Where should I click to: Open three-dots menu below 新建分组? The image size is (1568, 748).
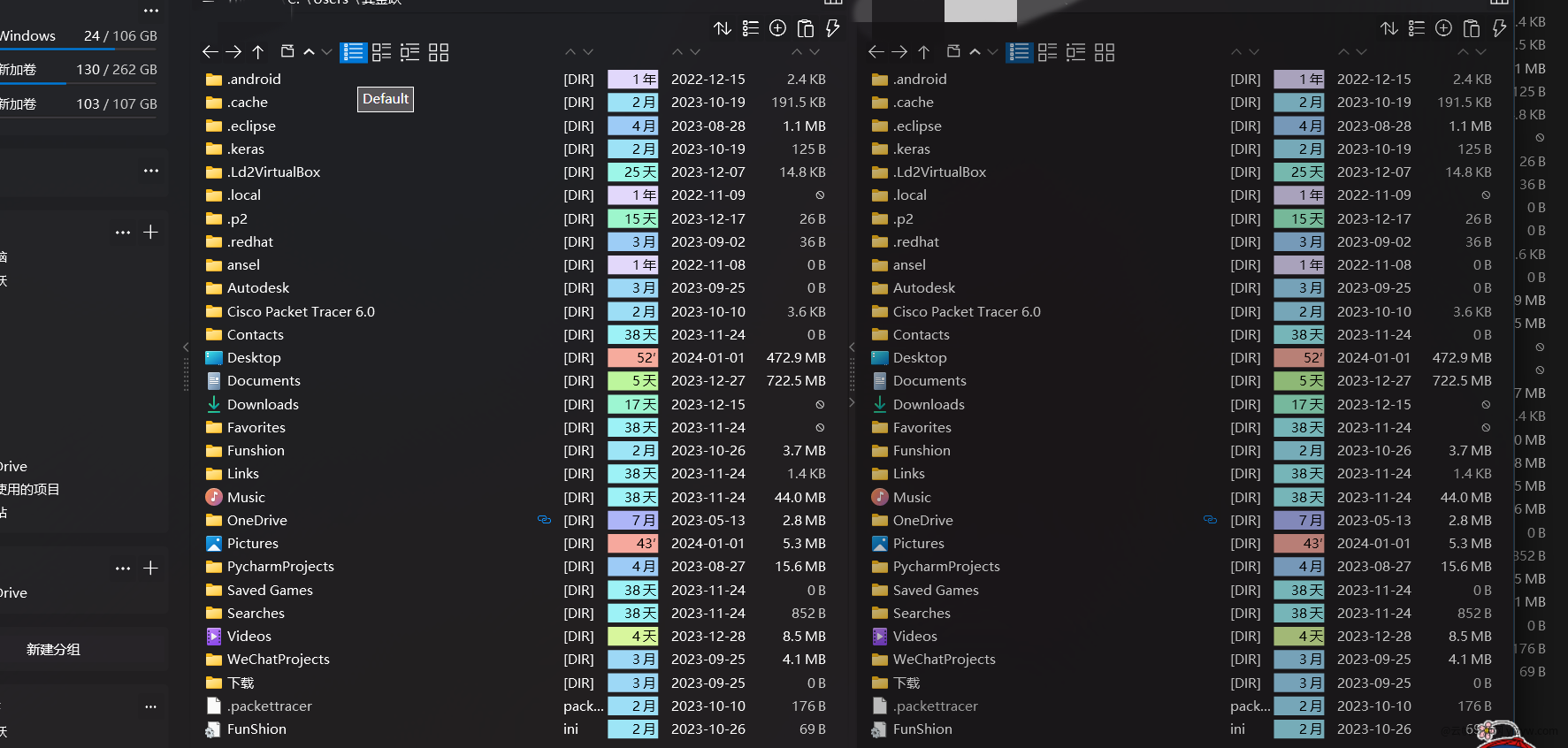click(x=151, y=706)
